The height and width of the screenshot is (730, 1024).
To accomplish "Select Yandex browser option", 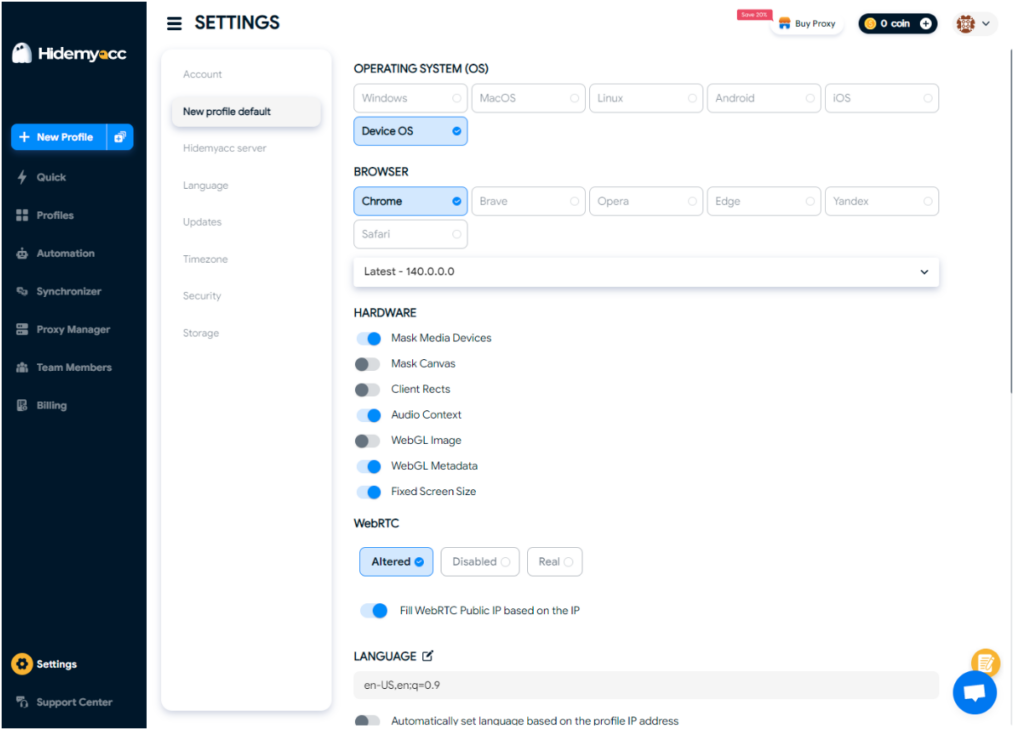I will click(x=882, y=201).
